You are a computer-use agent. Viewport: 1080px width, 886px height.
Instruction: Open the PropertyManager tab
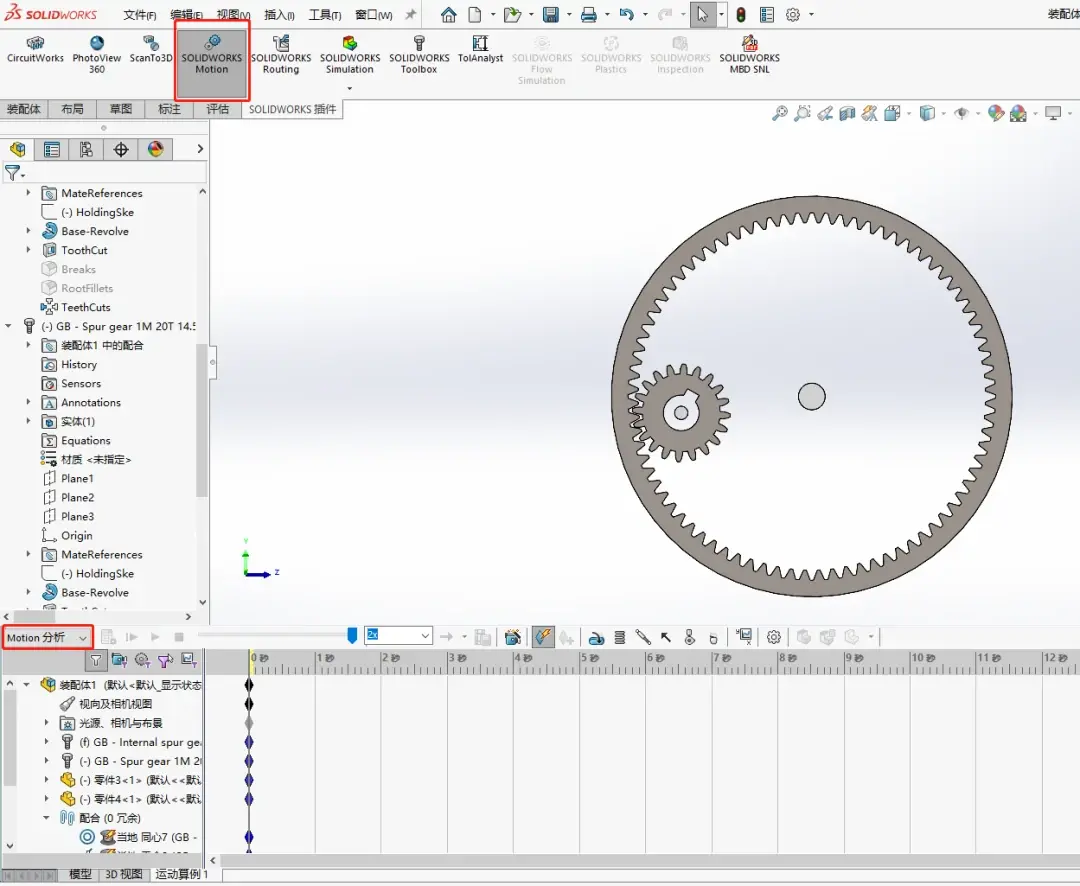pyautogui.click(x=52, y=150)
